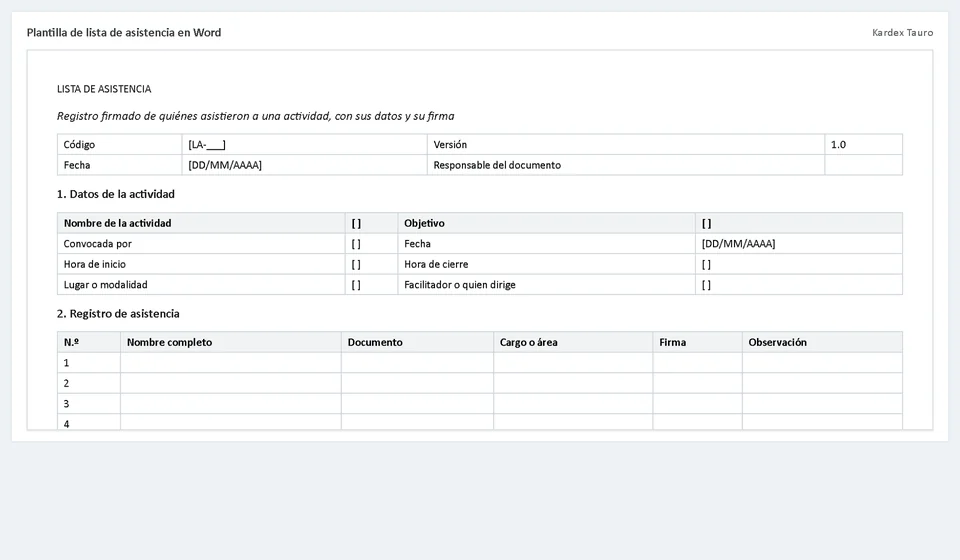Image resolution: width=960 pixels, height=560 pixels.
Task: Click the 'Documento' column header
Action: (x=418, y=342)
